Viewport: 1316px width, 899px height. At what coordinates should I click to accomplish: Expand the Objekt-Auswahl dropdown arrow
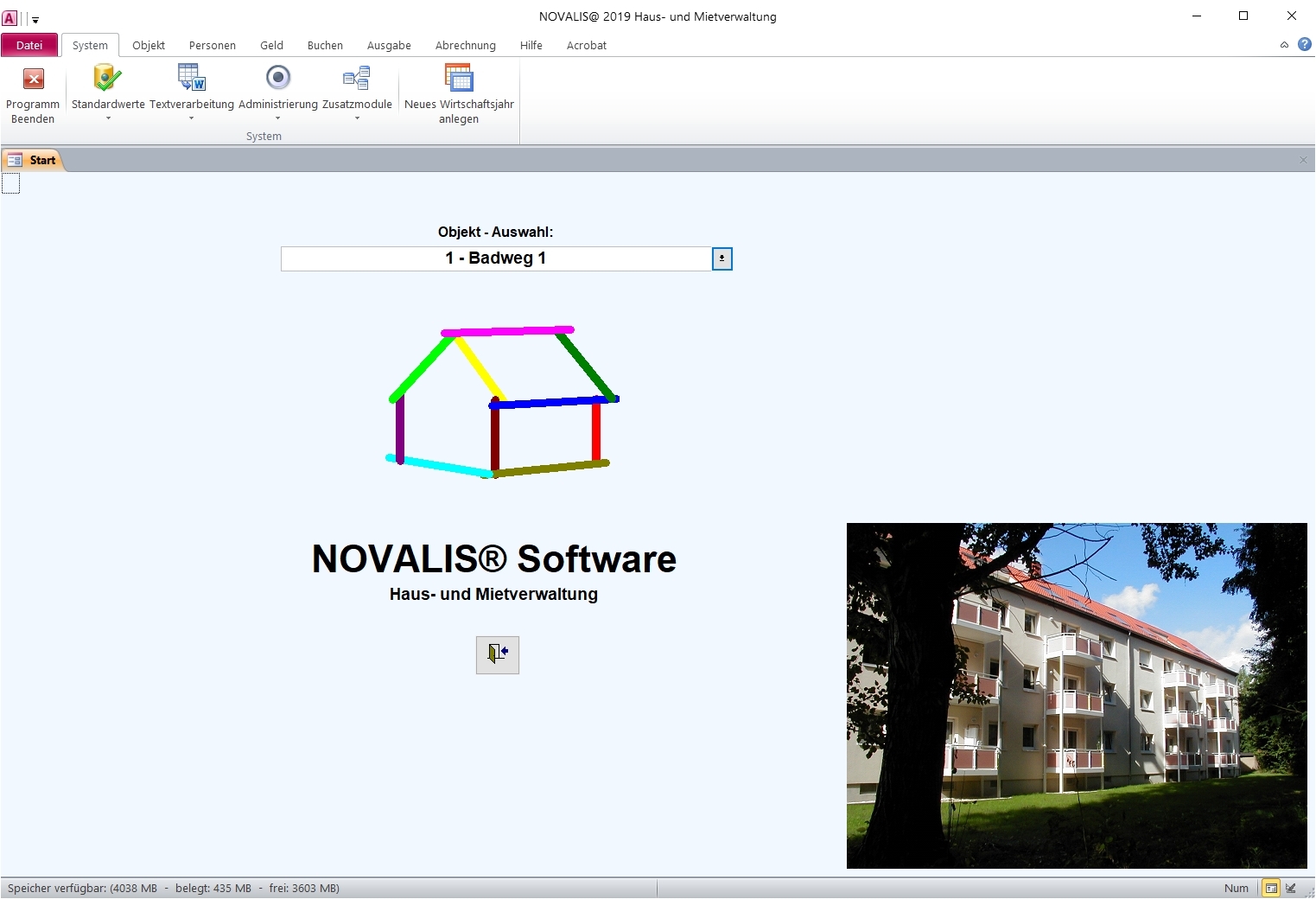click(x=722, y=258)
